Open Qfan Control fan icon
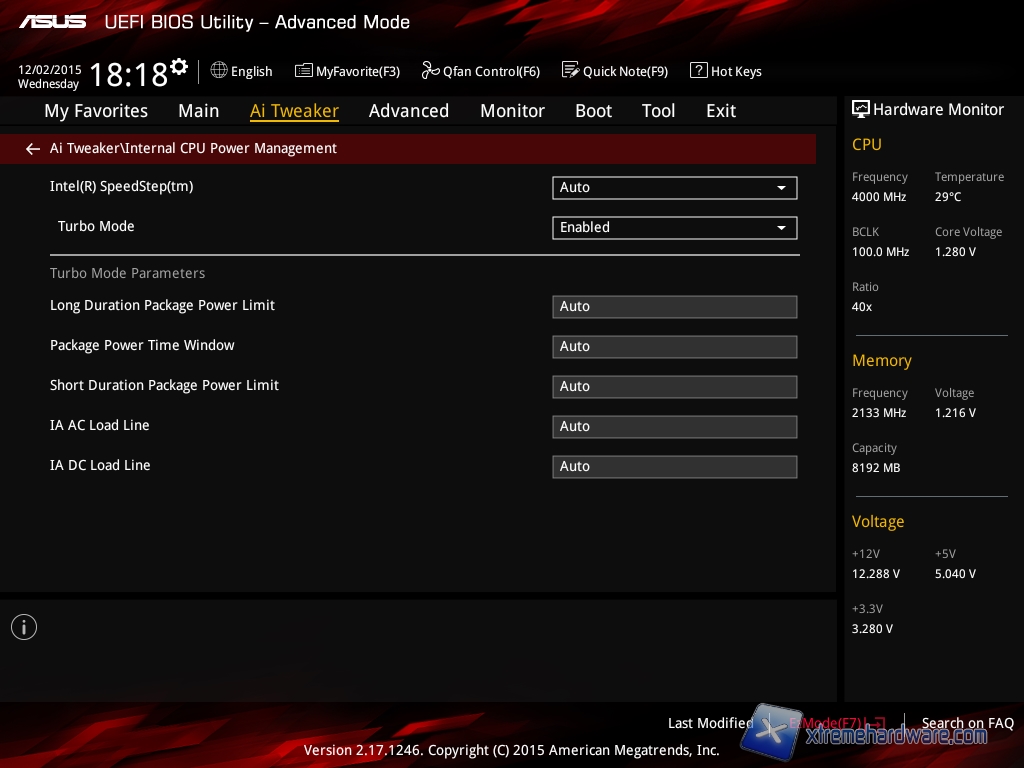 [430, 71]
